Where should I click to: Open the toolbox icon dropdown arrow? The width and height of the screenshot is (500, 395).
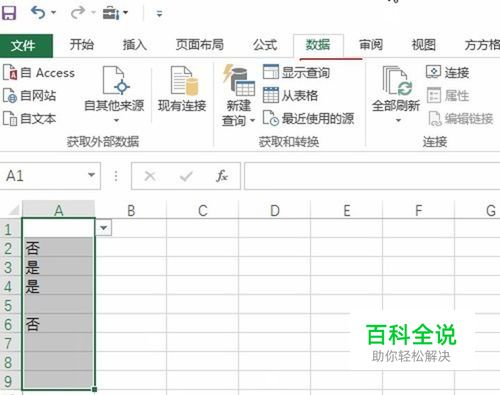(x=126, y=13)
